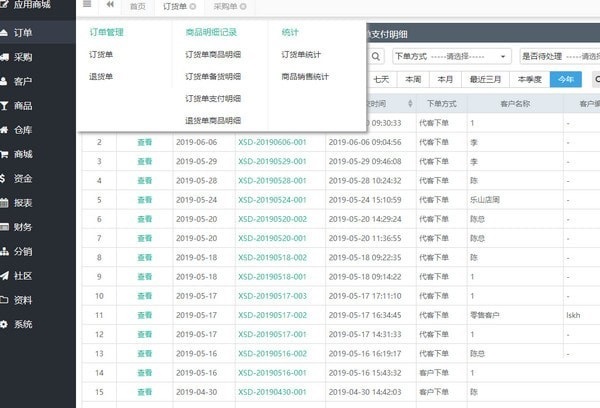Open the 仓库 sidebar section
Image resolution: width=600 pixels, height=408 pixels.
23,130
